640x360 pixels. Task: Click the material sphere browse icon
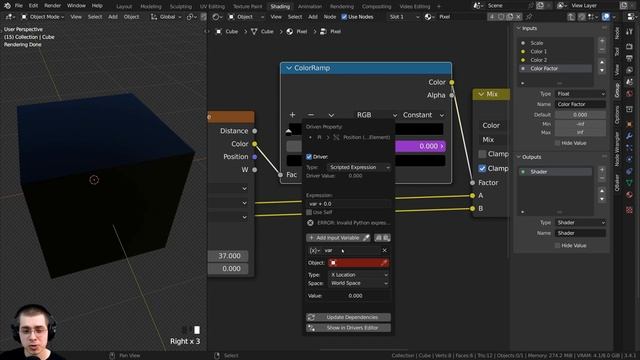[x=429, y=17]
